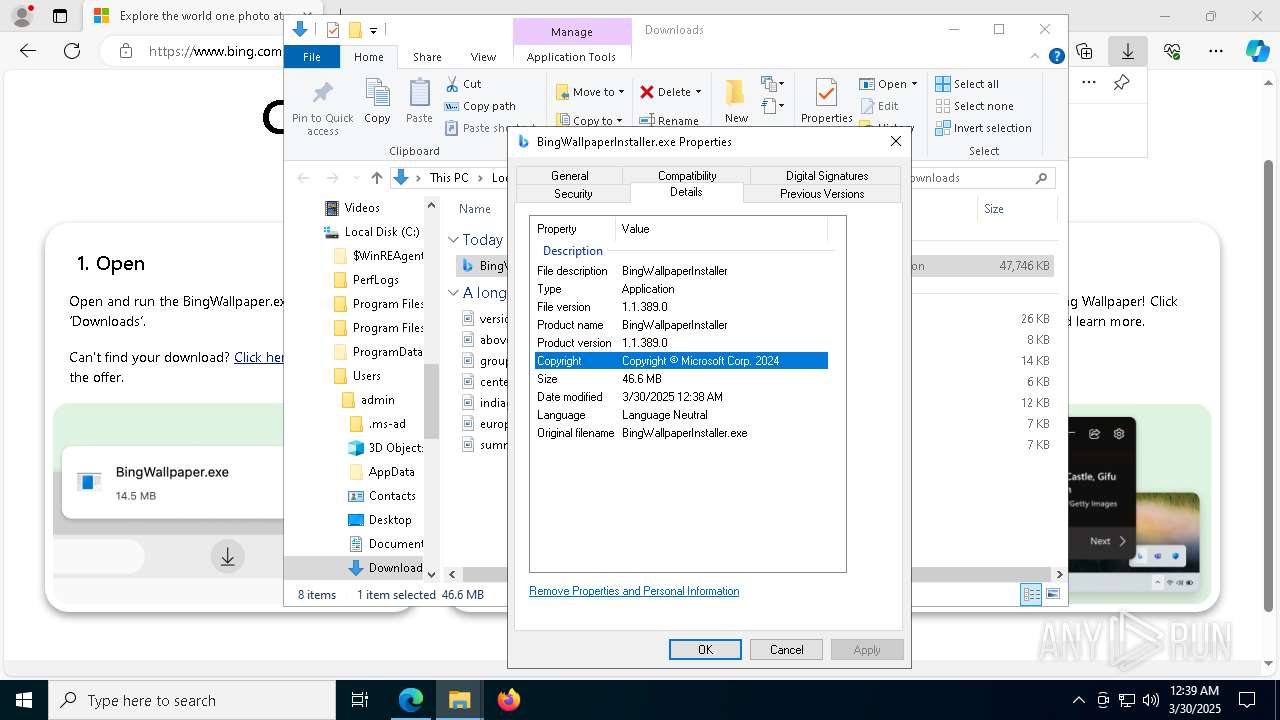This screenshot has width=1280, height=720.
Task: Open the Security tab in Properties
Action: 573,194
